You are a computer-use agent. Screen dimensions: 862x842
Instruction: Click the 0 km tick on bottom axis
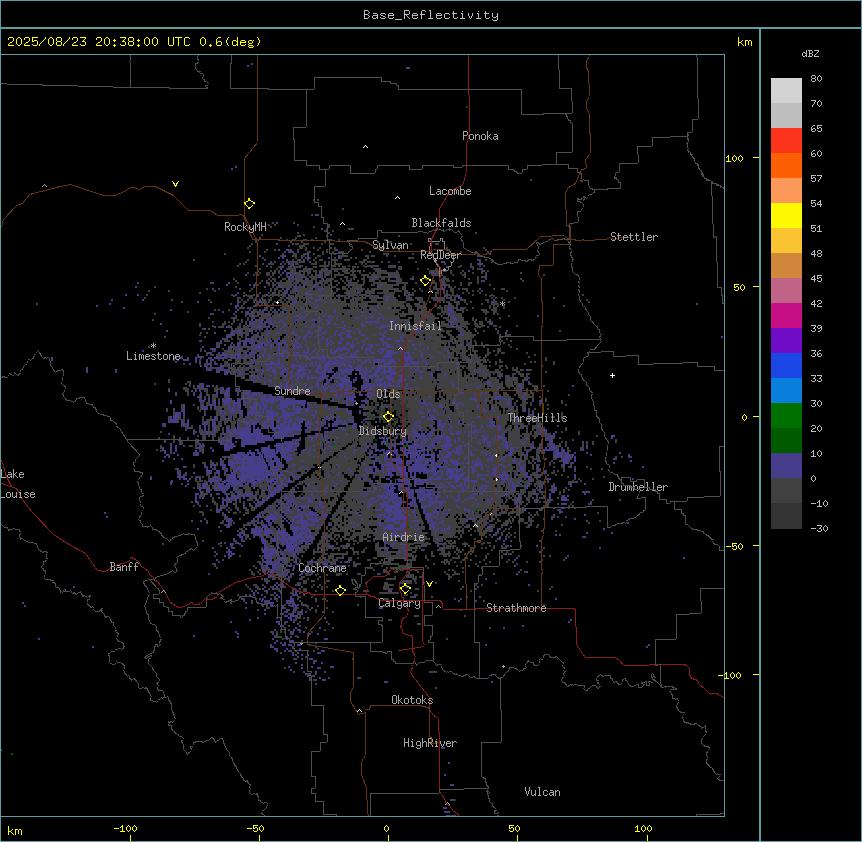pos(386,828)
